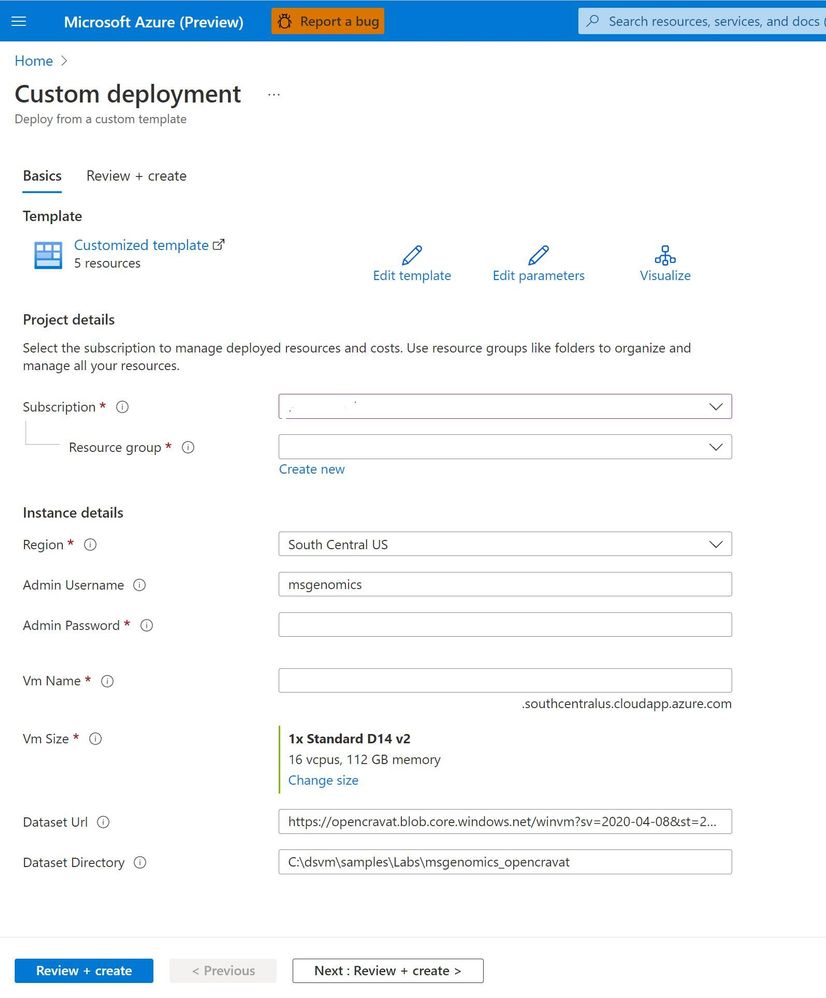This screenshot has height=998, width=826.
Task: Click the Change size link
Action: (x=323, y=780)
